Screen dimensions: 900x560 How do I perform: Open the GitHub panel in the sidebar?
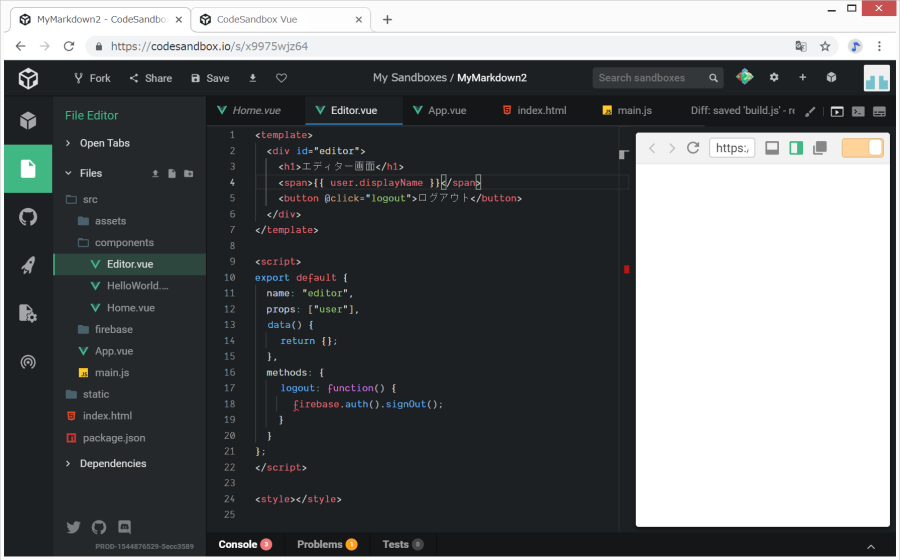[x=28, y=217]
